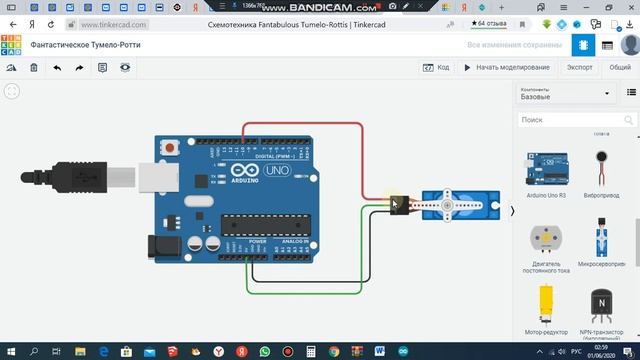Show hidden tray icons arrow
The height and width of the screenshot is (360, 640).
pyautogui.click(x=540, y=351)
